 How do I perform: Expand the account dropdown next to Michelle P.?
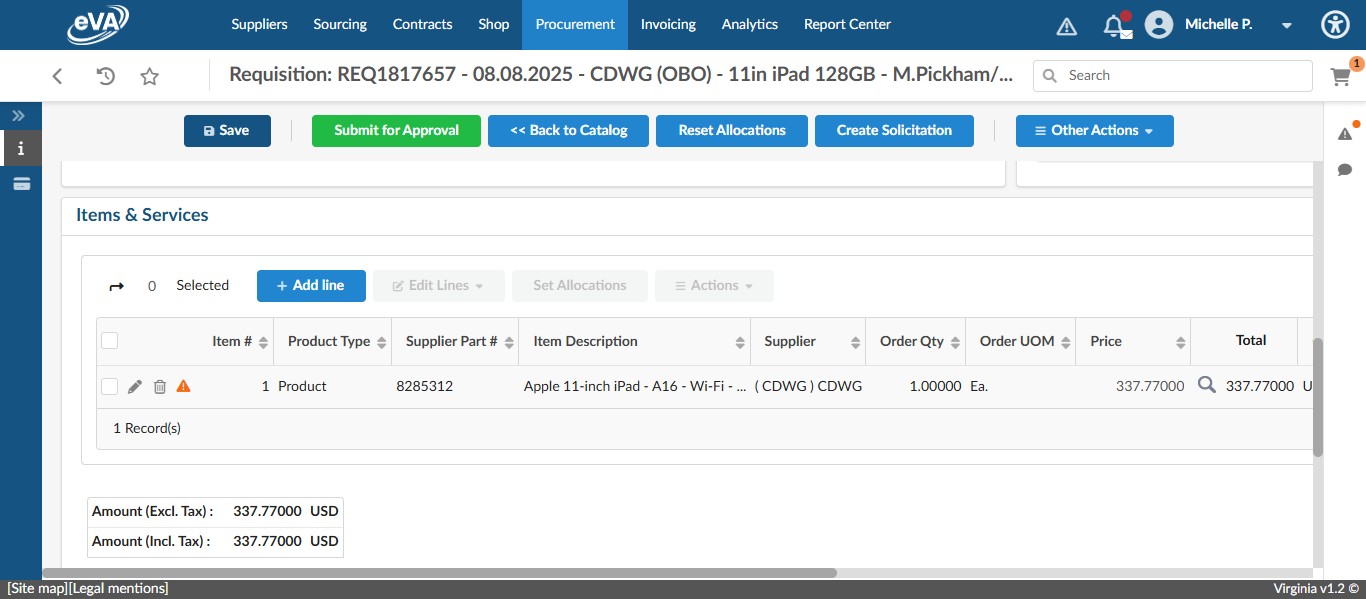[1286, 25]
